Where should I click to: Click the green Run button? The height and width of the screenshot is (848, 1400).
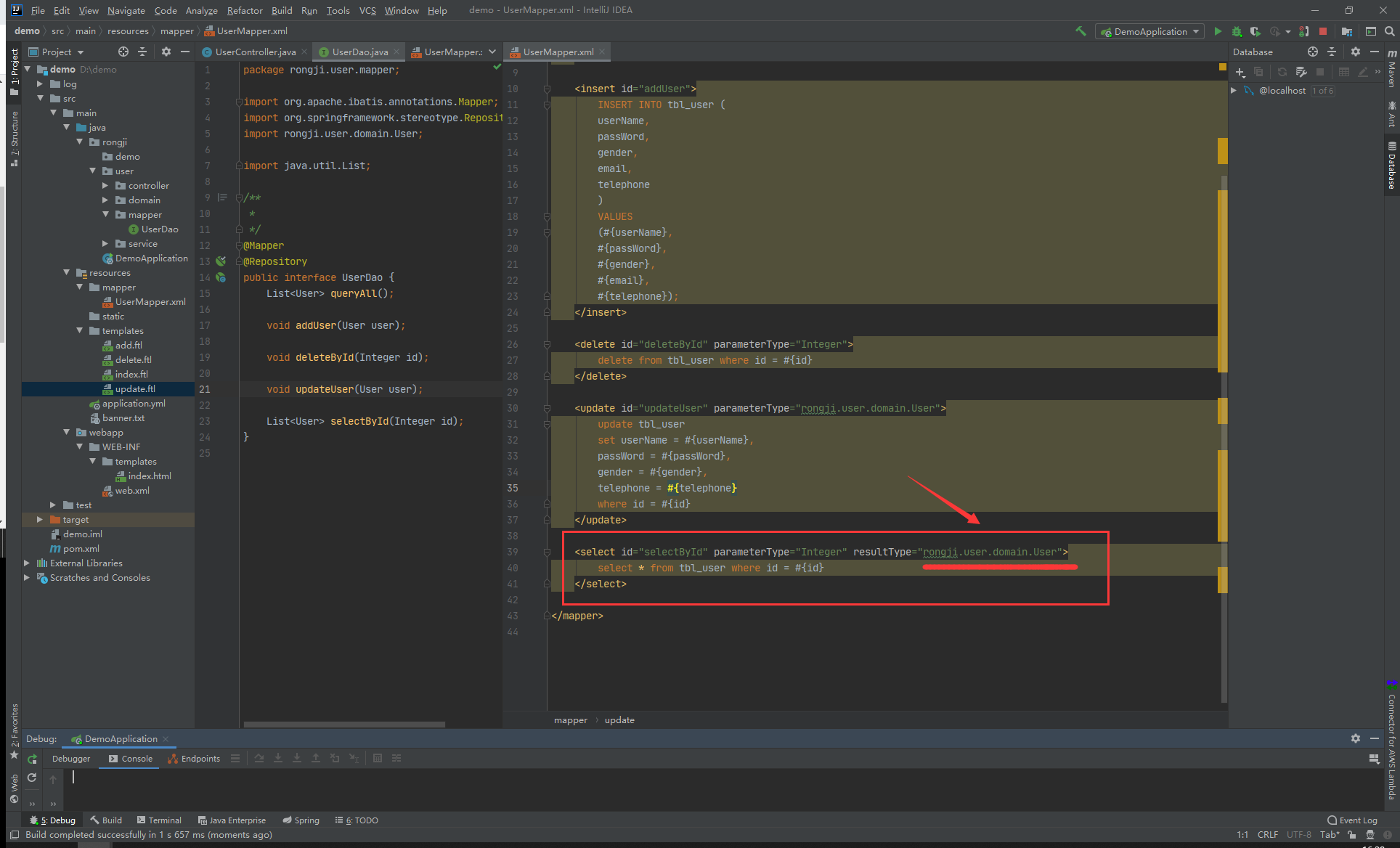tap(1218, 31)
